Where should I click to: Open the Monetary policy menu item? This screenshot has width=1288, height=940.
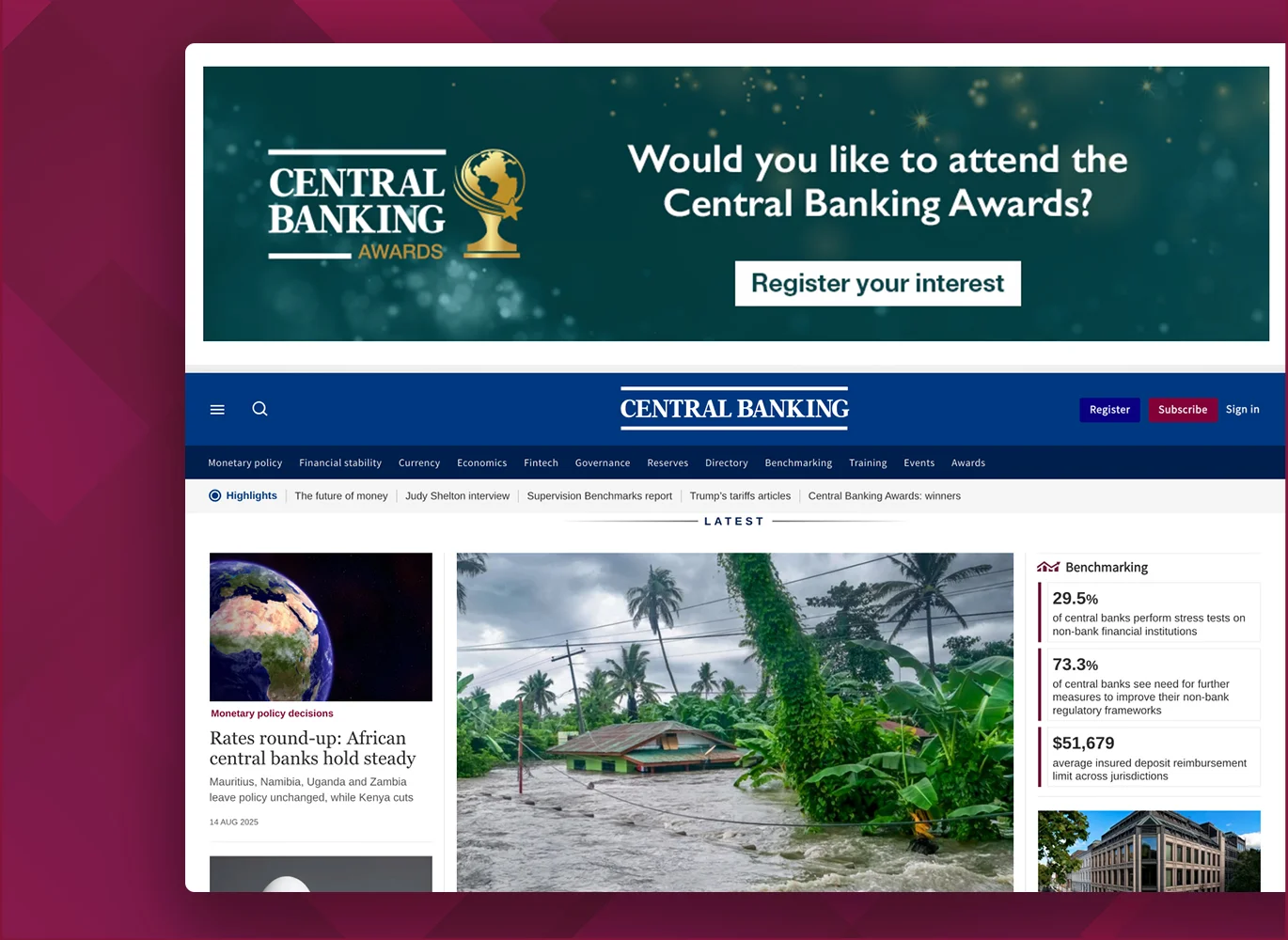(244, 462)
